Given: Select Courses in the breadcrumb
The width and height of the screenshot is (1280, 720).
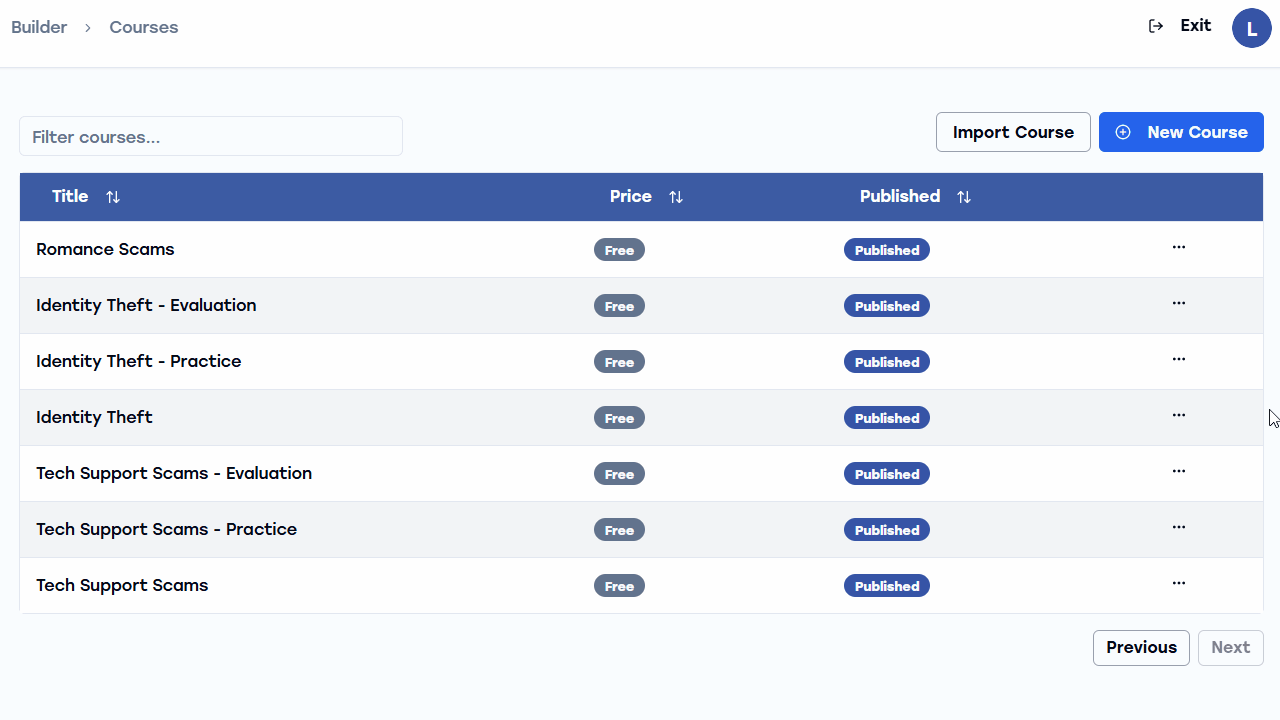Looking at the screenshot, I should pyautogui.click(x=144, y=28).
